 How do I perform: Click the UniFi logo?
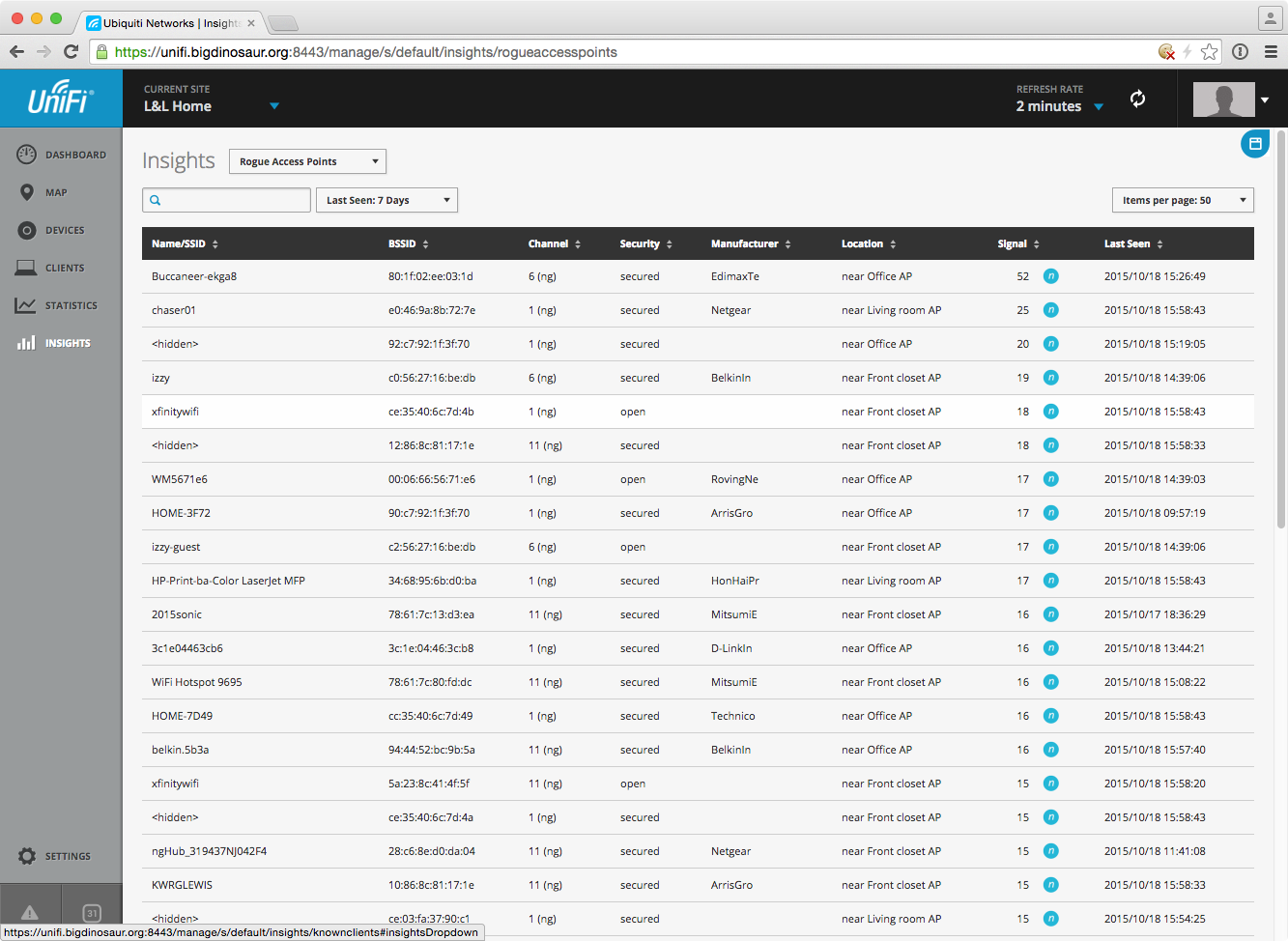point(60,99)
